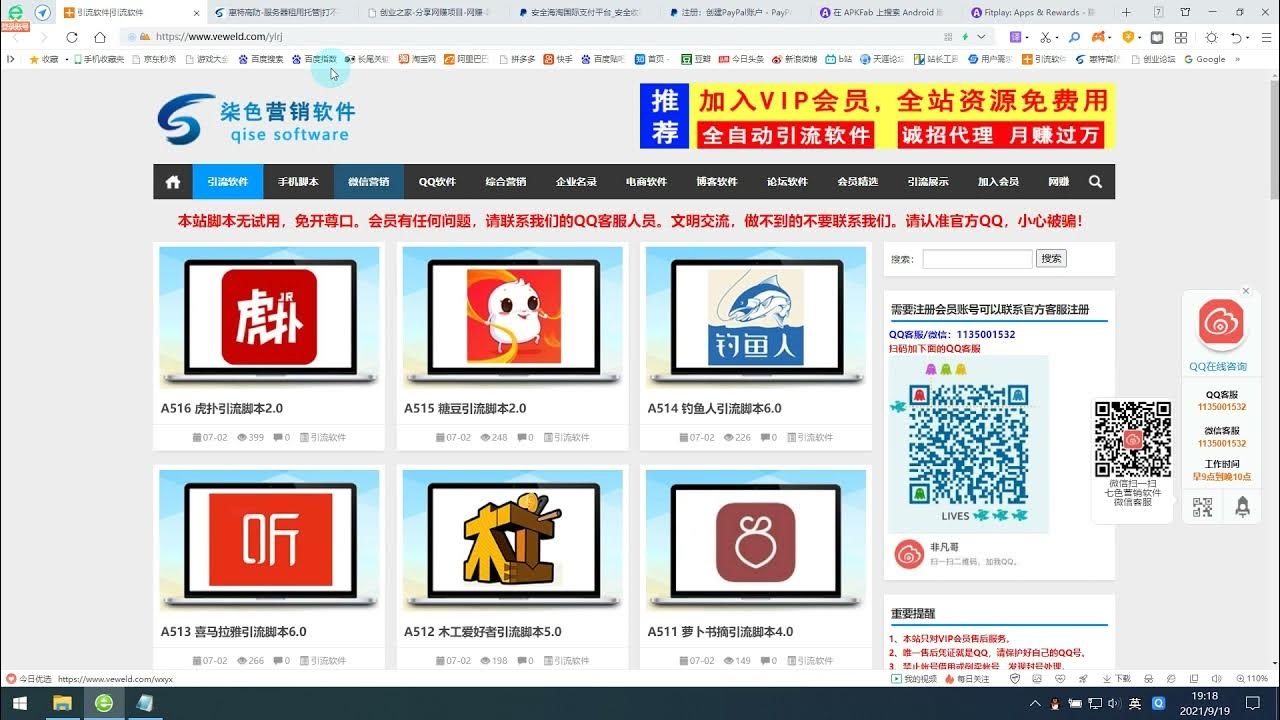Open the 收藏 bookmarks dropdown arrow
The height and width of the screenshot is (720, 1280).
point(68,59)
